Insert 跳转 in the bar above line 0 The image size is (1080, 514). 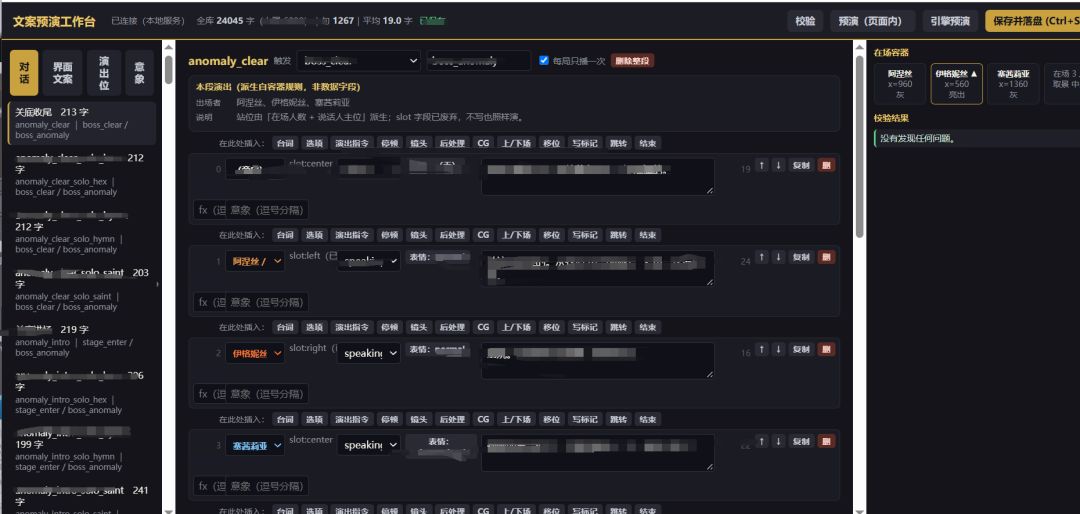618,143
